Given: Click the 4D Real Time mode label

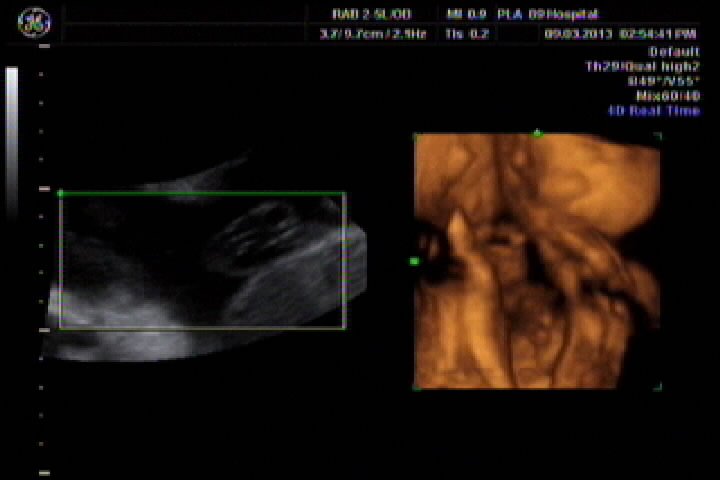Looking at the screenshot, I should pos(654,111).
